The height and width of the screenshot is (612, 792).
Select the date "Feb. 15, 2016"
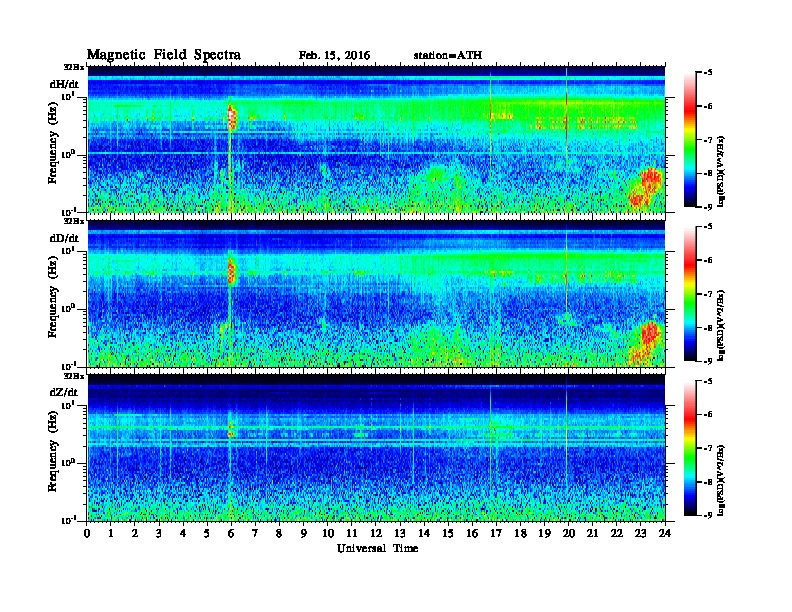coord(334,56)
